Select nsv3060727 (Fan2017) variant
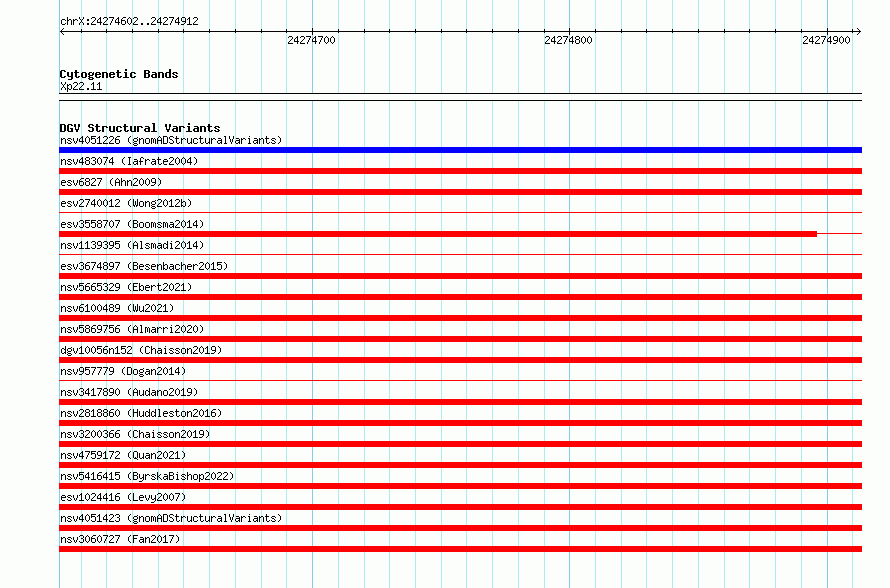The height and width of the screenshot is (588, 890). pyautogui.click(x=120, y=539)
